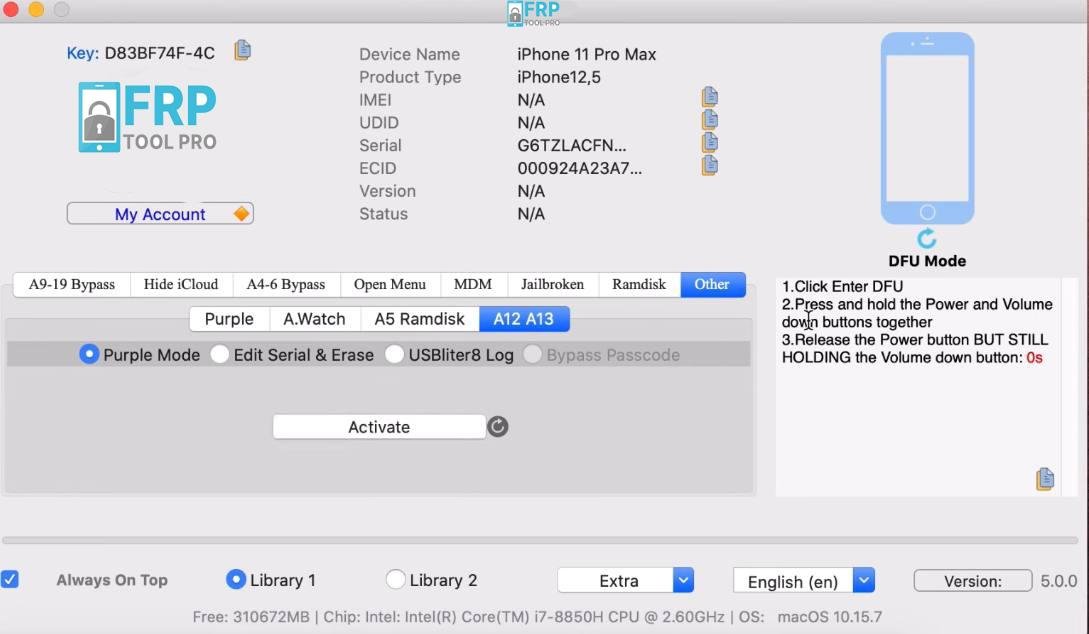Switch to the Hide iCloud tab

pyautogui.click(x=181, y=284)
